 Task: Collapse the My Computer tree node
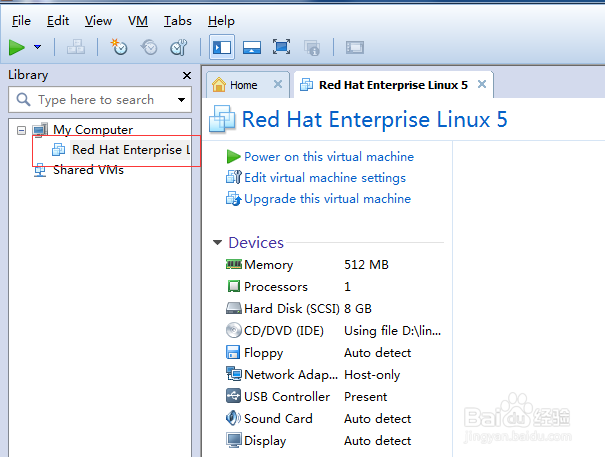click(x=22, y=130)
